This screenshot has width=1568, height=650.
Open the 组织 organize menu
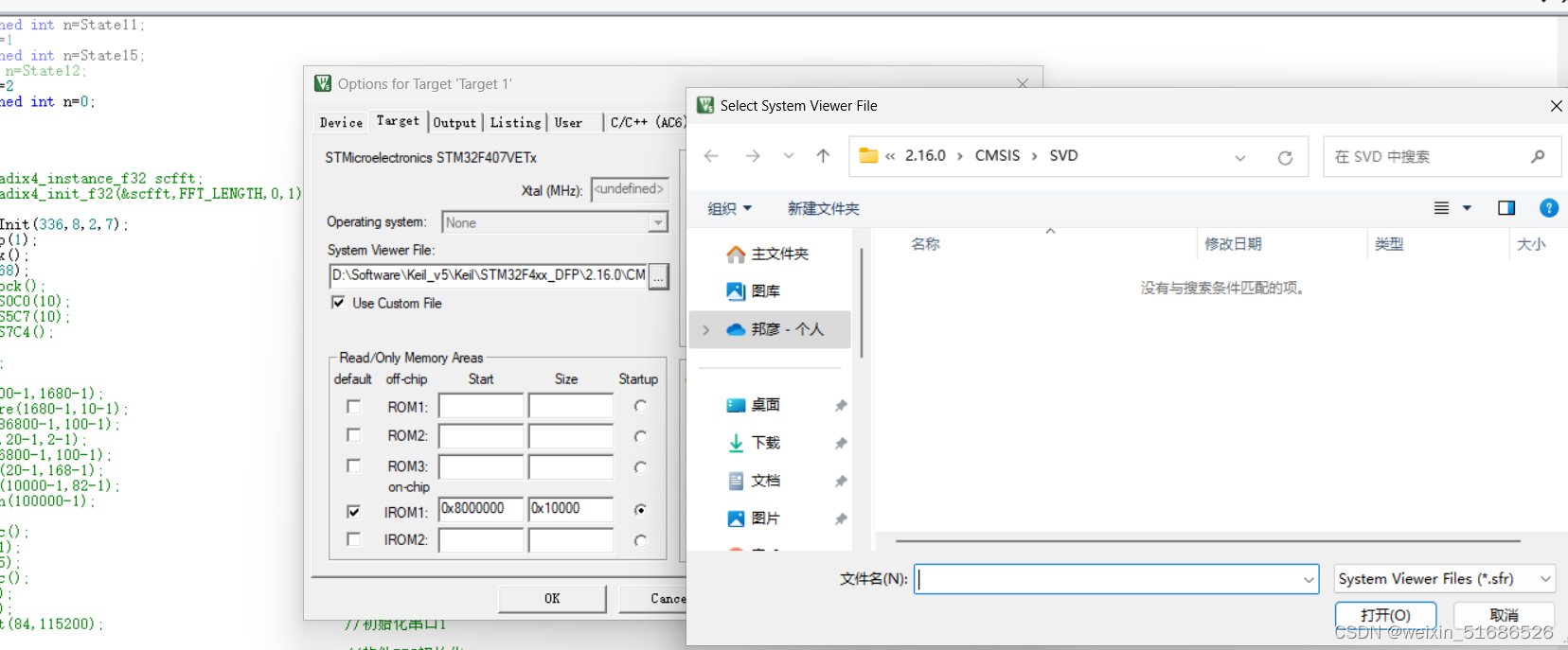pos(729,208)
